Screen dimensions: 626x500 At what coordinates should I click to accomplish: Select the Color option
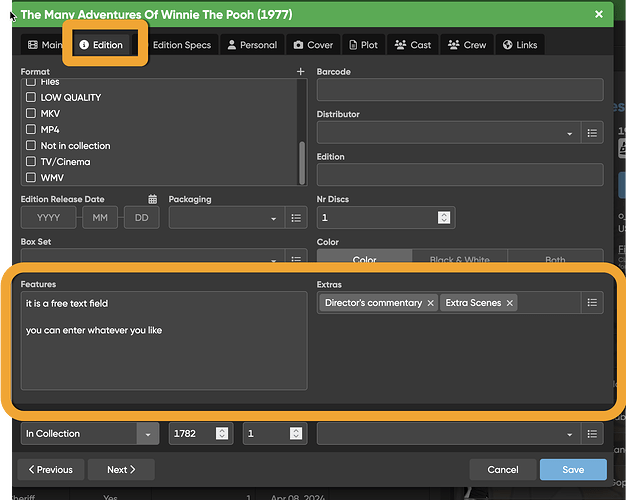pos(364,260)
